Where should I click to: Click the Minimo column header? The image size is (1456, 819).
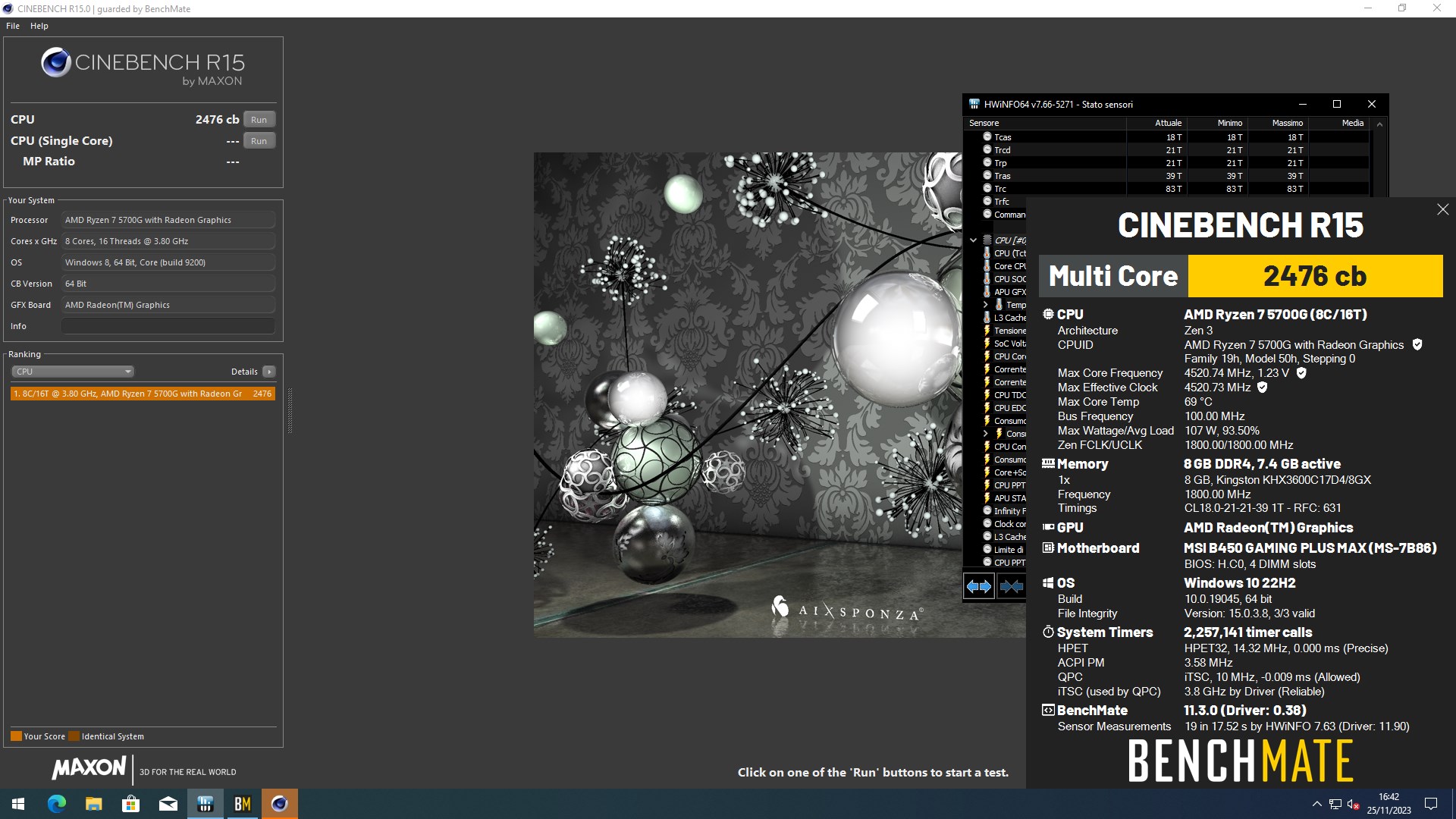pyautogui.click(x=1217, y=123)
